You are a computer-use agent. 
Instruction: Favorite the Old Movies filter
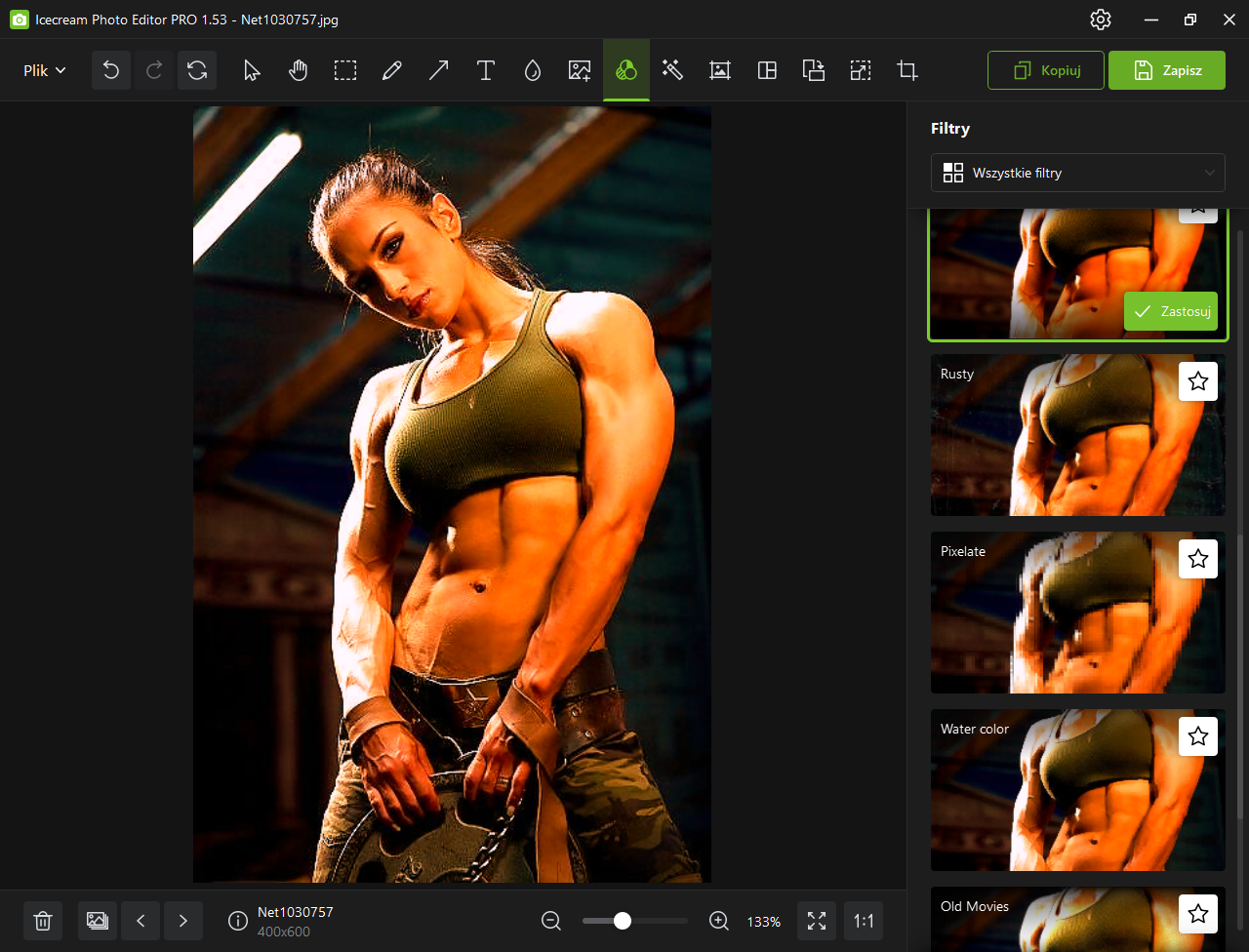[x=1198, y=914]
